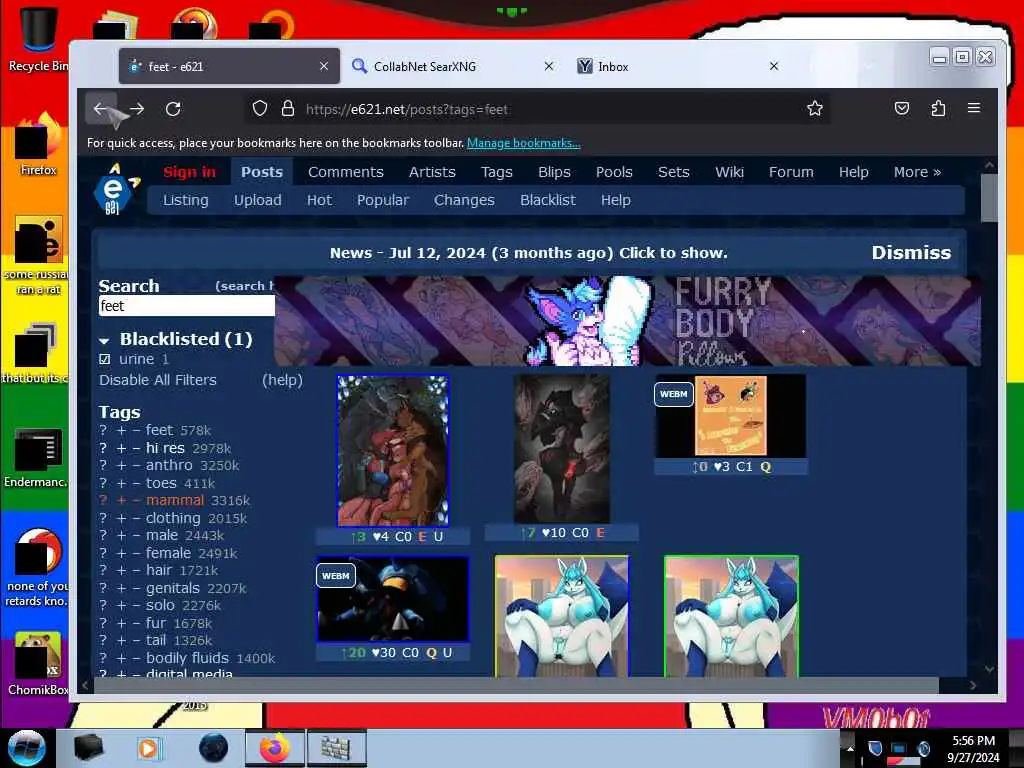Screen dimensions: 1024x768
Task: Open the Manage bookmarks link
Action: click(x=524, y=143)
